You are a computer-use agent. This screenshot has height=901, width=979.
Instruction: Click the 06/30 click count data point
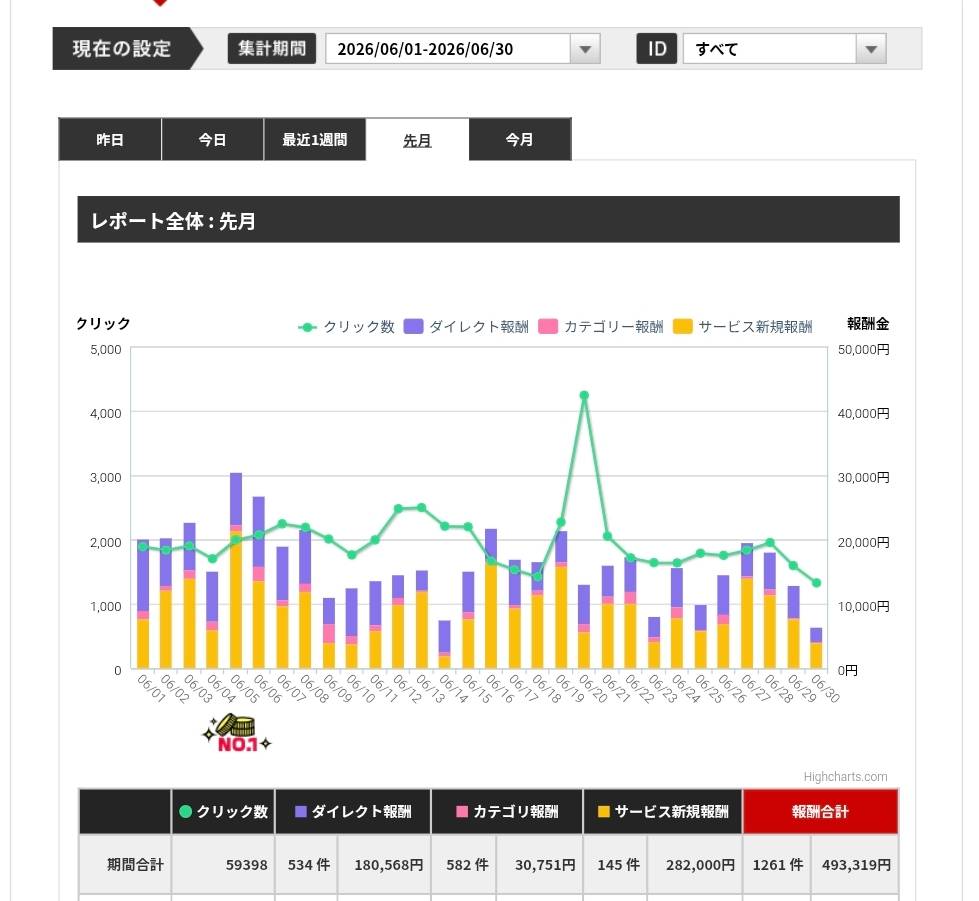point(816,583)
